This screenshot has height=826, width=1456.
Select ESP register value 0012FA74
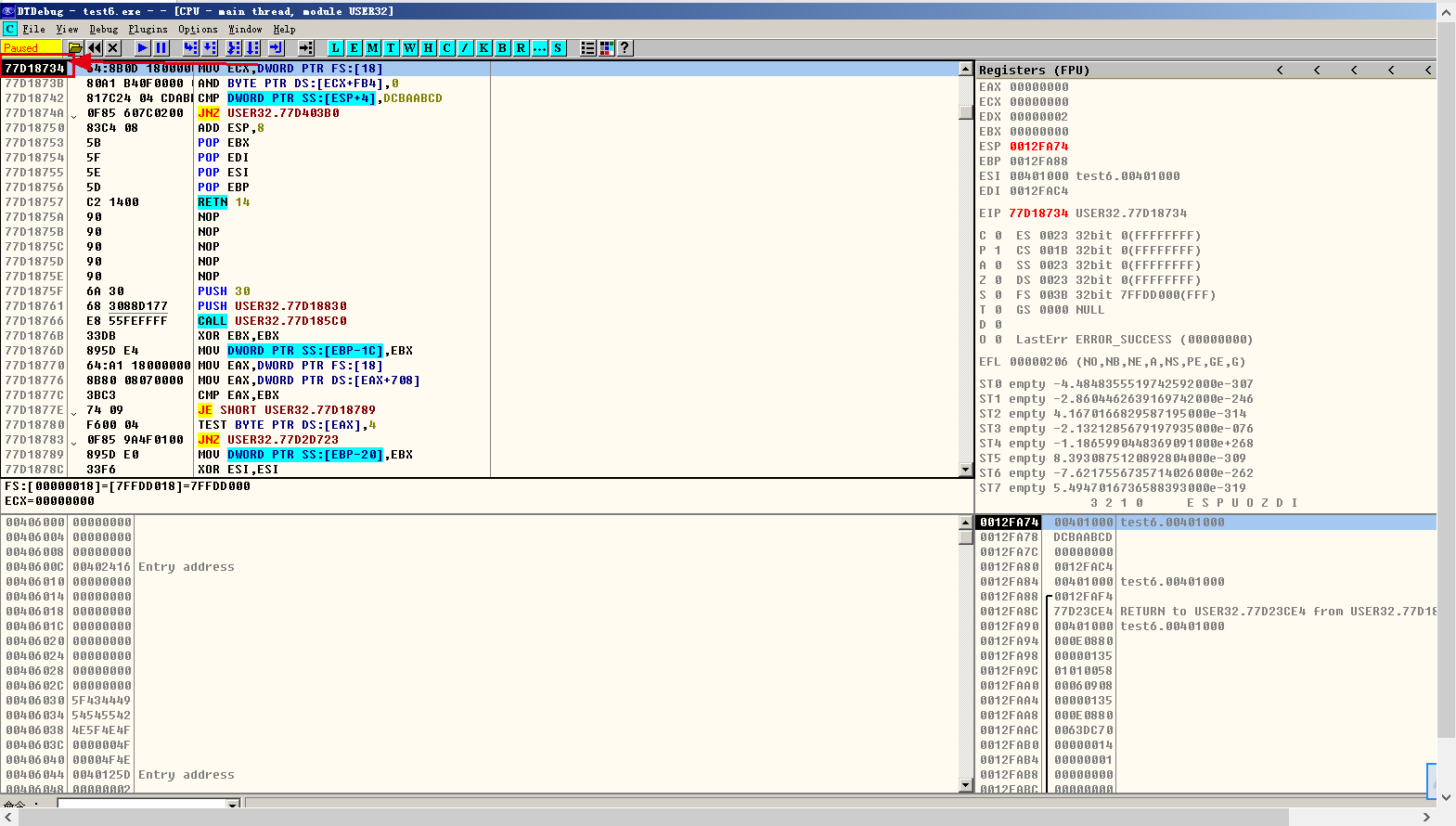pyautogui.click(x=1038, y=146)
